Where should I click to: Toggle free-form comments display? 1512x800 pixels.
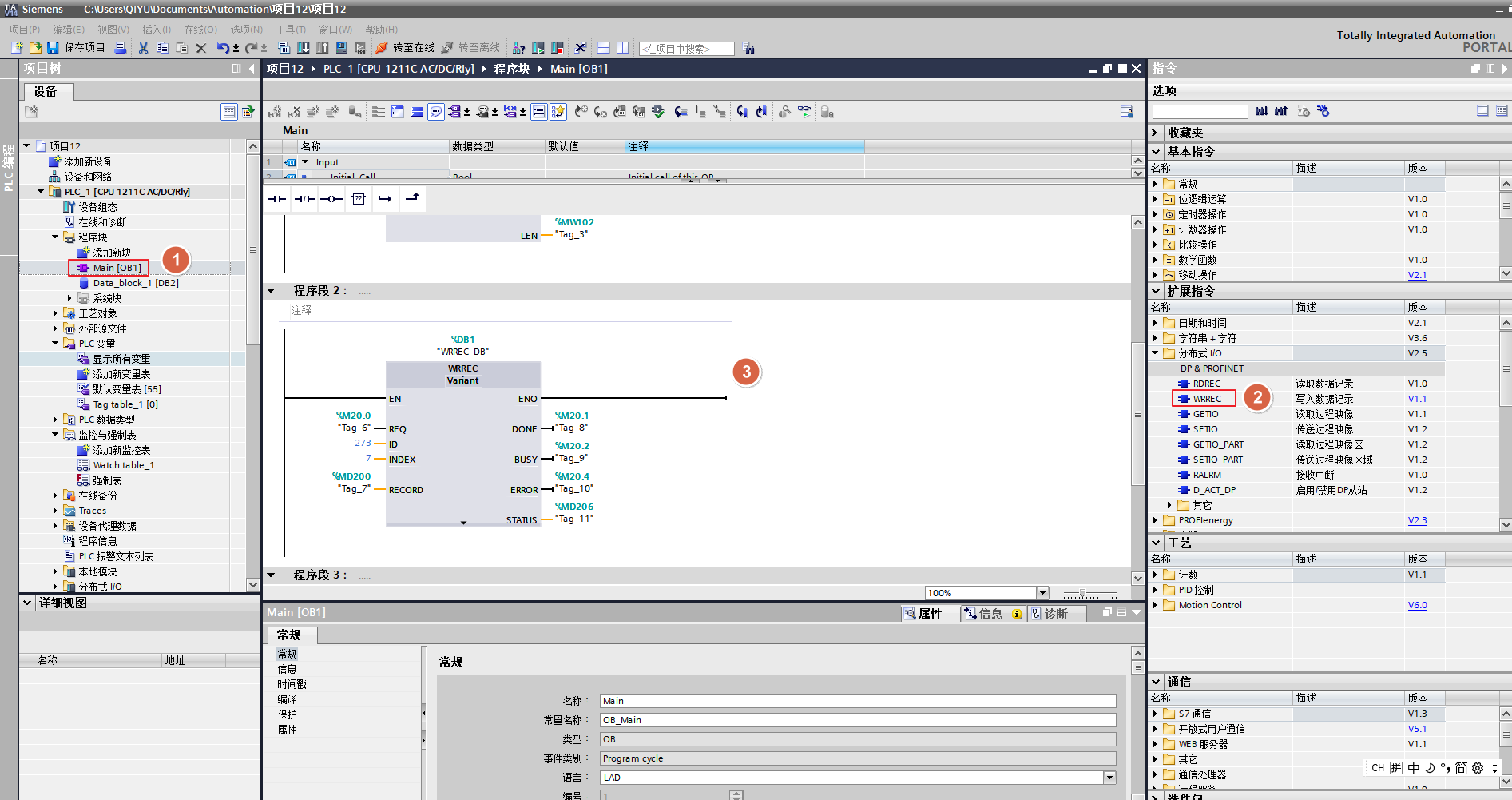(x=436, y=112)
